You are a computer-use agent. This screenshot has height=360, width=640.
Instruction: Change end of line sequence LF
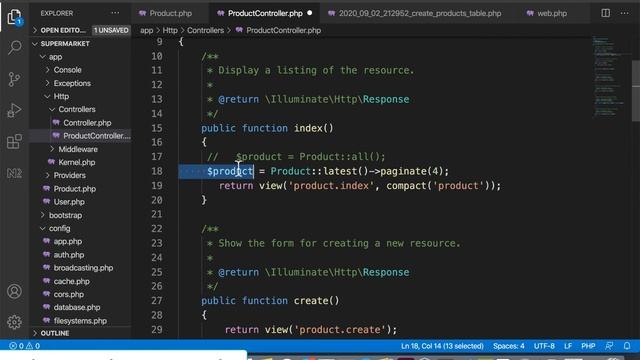click(x=568, y=346)
